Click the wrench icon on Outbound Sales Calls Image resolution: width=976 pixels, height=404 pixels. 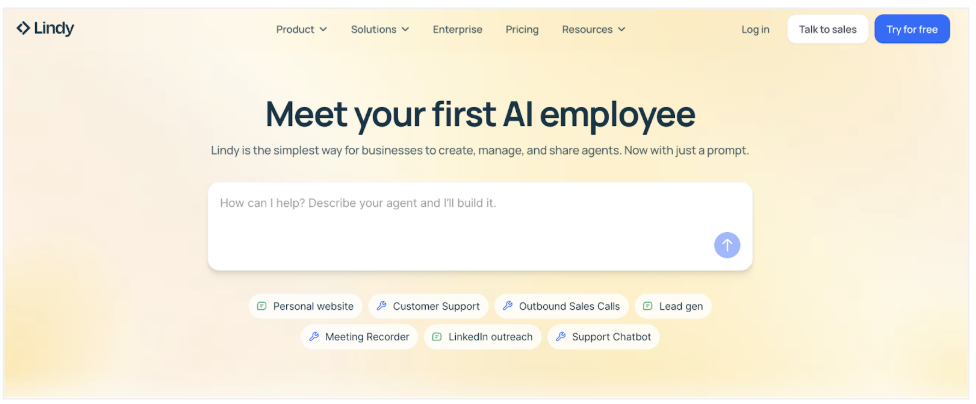(508, 307)
